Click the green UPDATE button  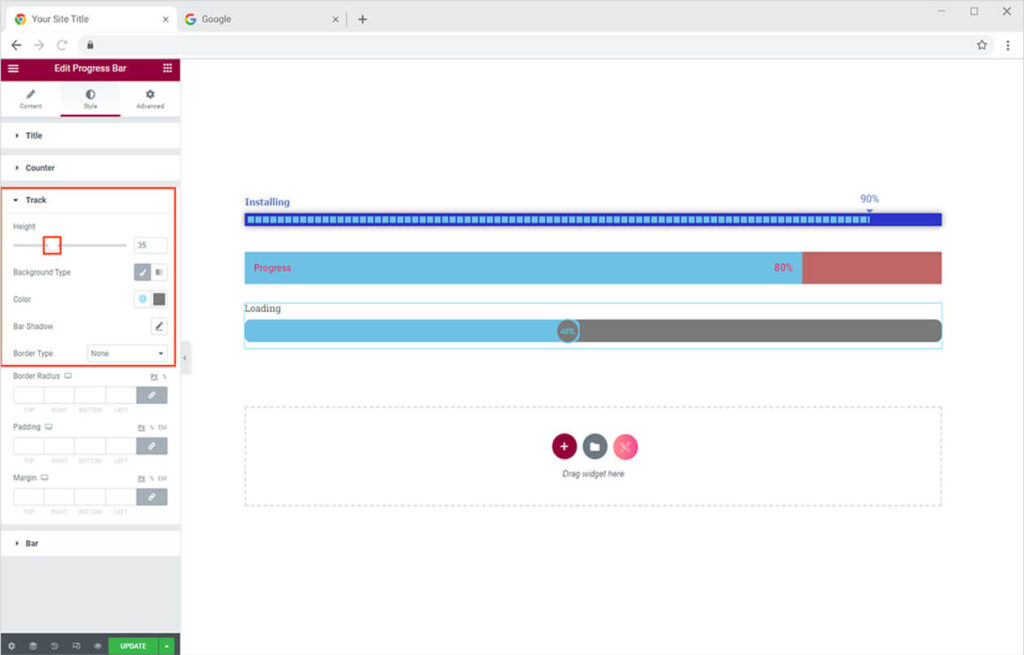coord(133,646)
